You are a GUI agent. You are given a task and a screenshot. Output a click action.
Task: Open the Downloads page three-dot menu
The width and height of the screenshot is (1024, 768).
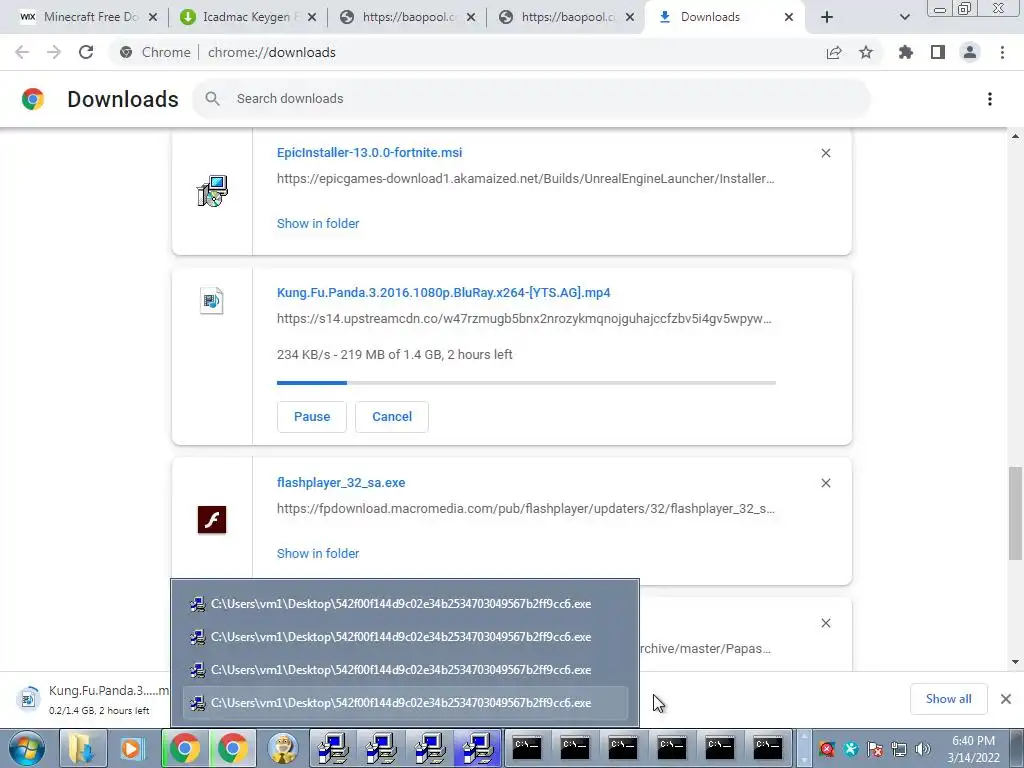[990, 99]
